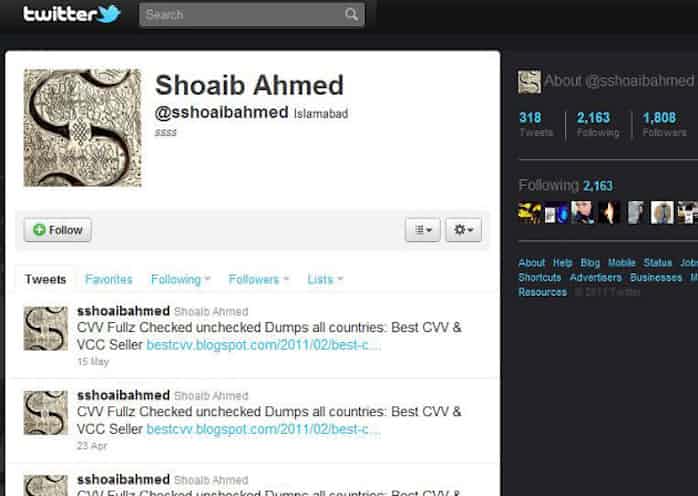Switch to the Favorites tab
The height and width of the screenshot is (496, 698).
click(109, 279)
